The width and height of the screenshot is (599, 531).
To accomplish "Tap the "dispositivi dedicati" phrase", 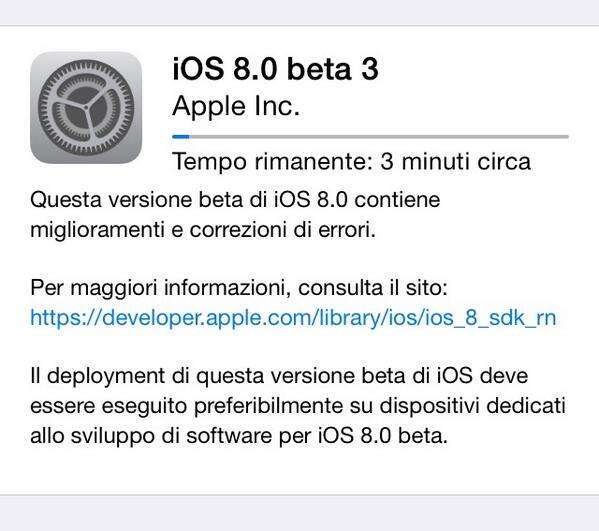I will click(x=473, y=406).
